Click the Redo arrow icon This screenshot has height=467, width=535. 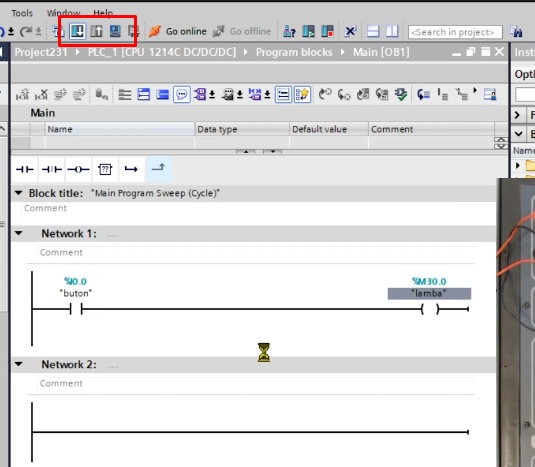click(x=26, y=32)
